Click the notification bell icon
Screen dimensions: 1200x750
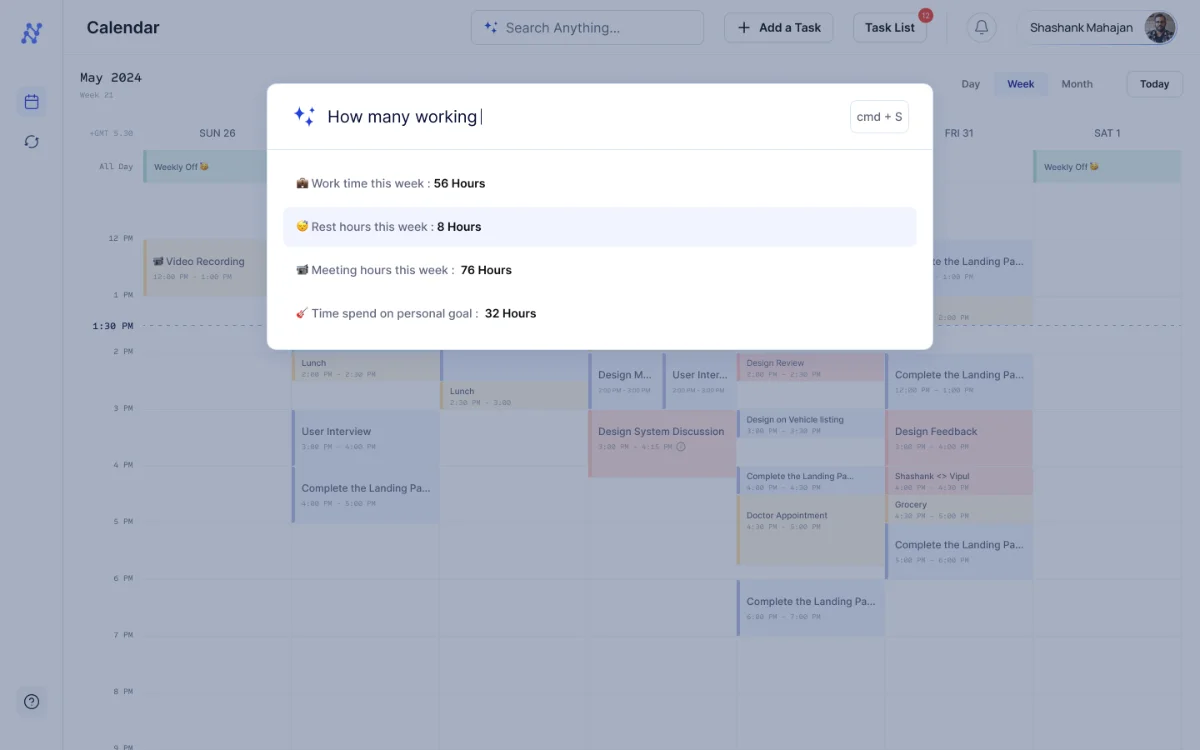coord(981,28)
